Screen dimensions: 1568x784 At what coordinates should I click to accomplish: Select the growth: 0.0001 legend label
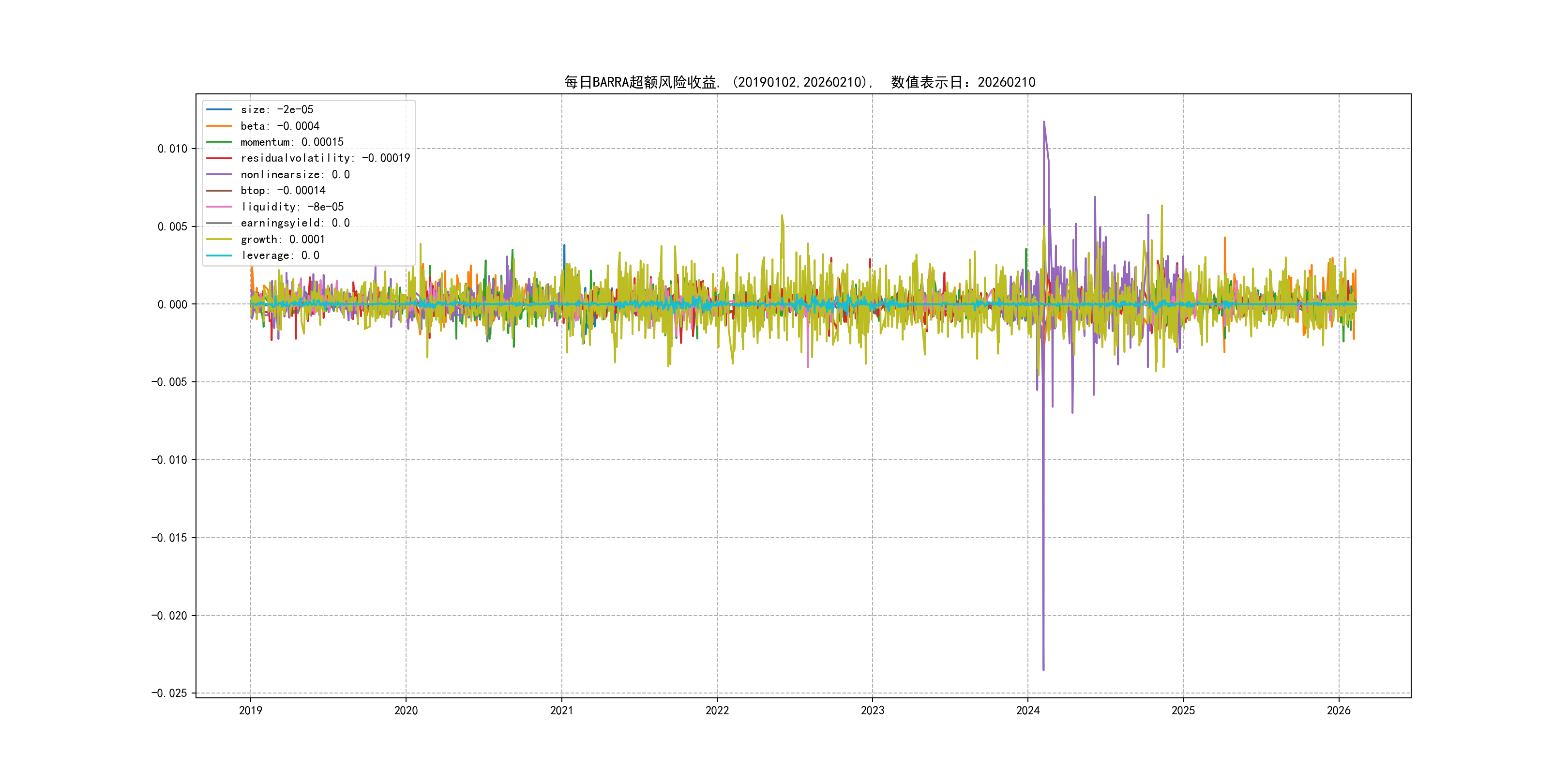click(283, 239)
